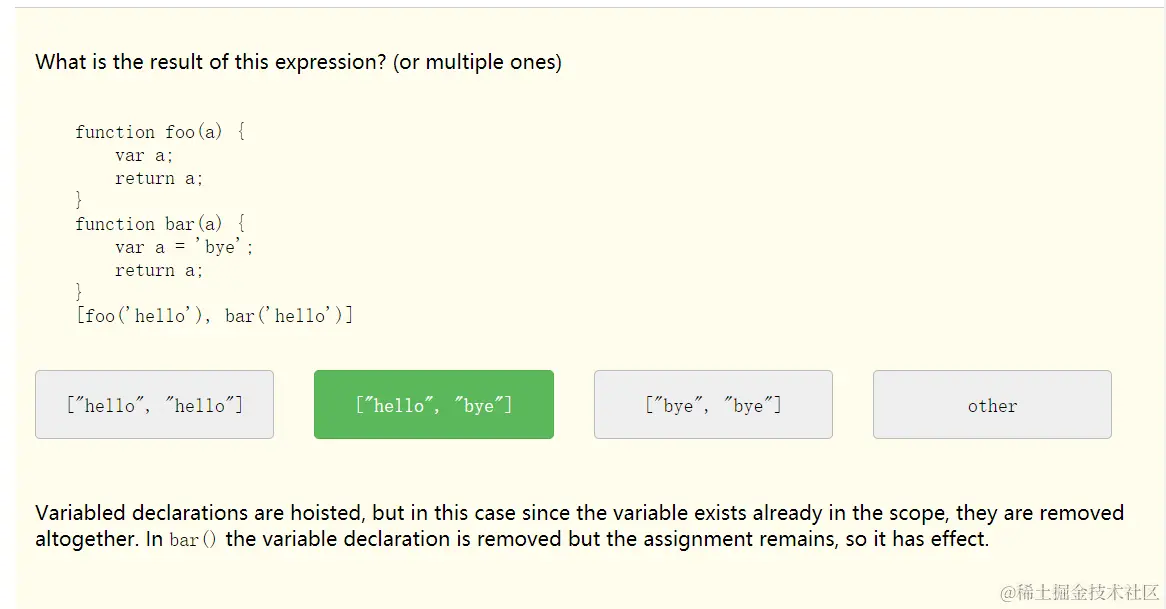
Task: Click the "return a;" line inside foo
Action: point(159,178)
